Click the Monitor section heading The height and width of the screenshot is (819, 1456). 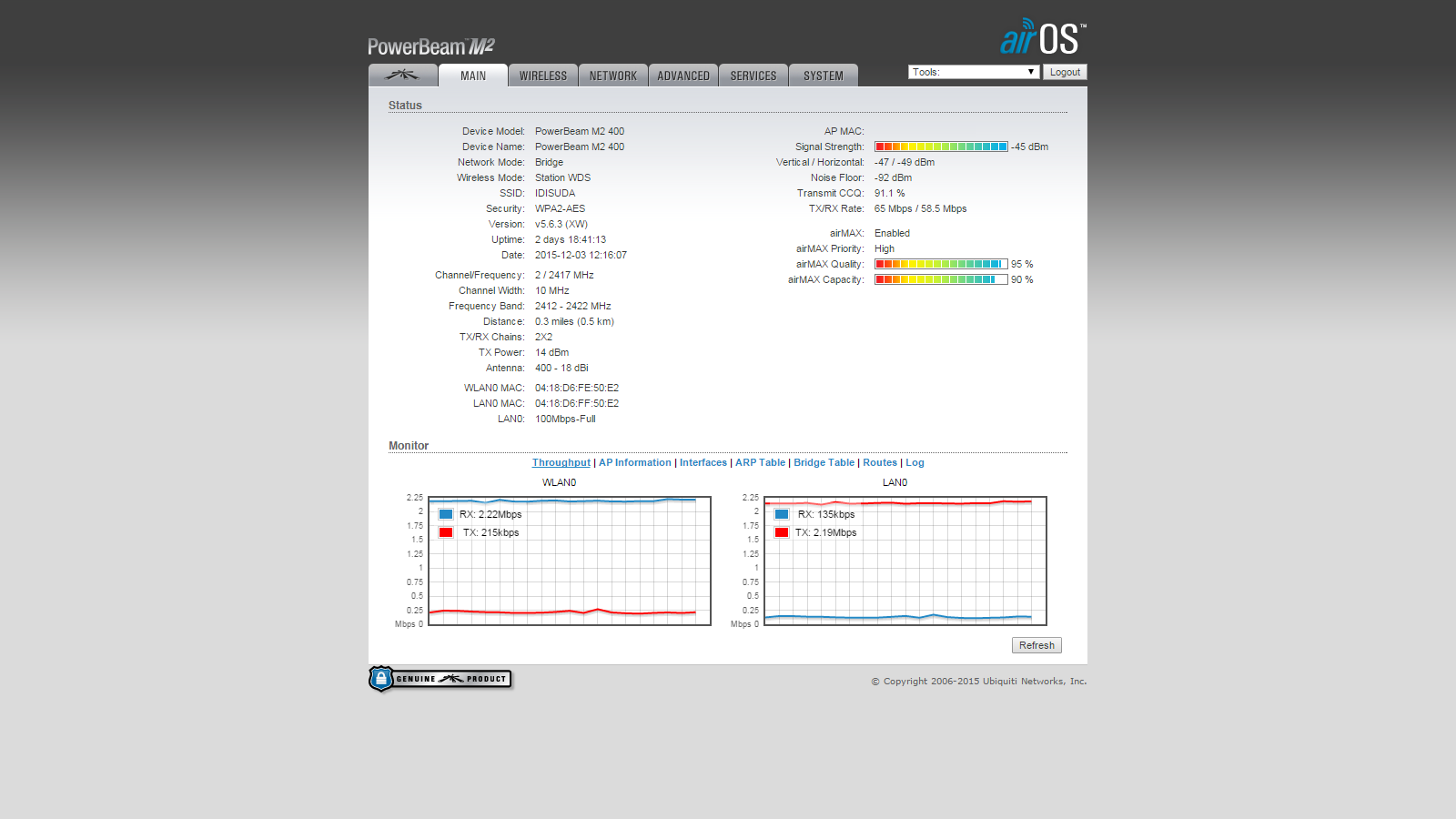tap(409, 446)
